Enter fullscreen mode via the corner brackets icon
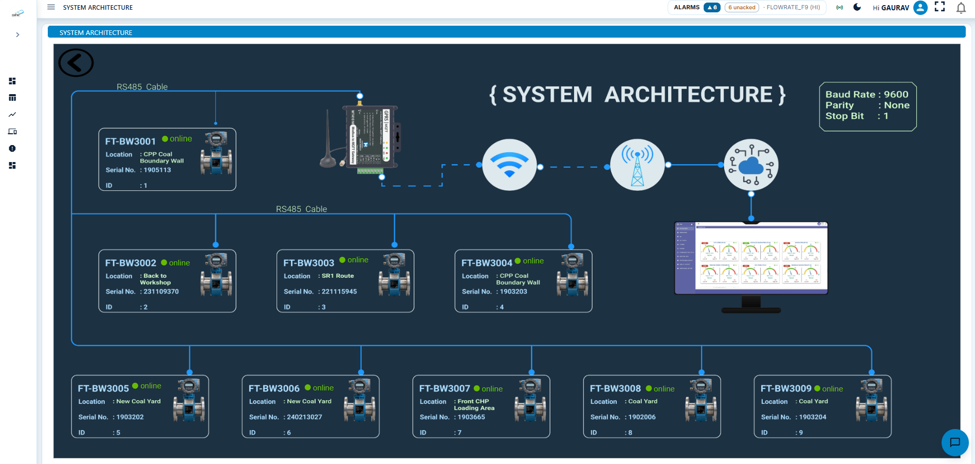The width and height of the screenshot is (975, 464). [940, 7]
